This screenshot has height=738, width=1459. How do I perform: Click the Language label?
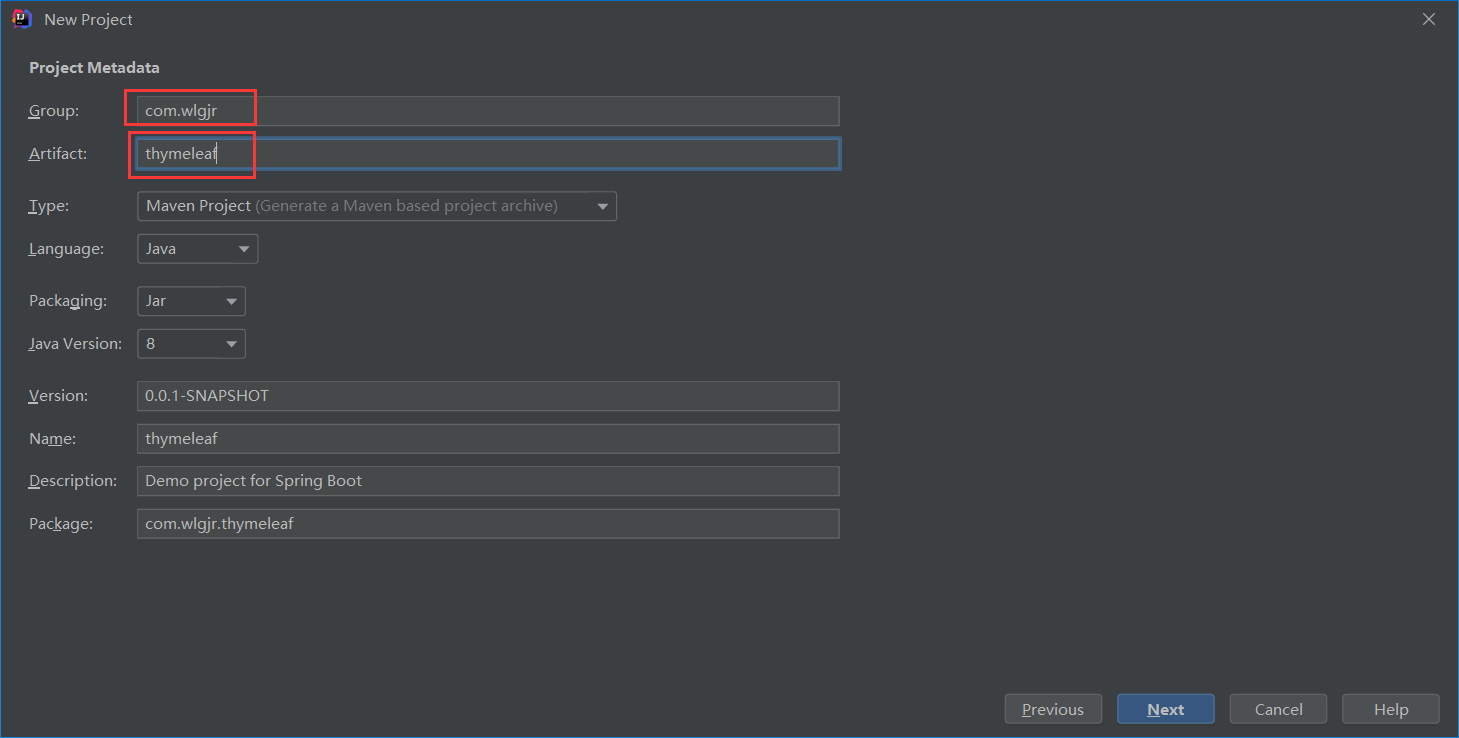(66, 249)
